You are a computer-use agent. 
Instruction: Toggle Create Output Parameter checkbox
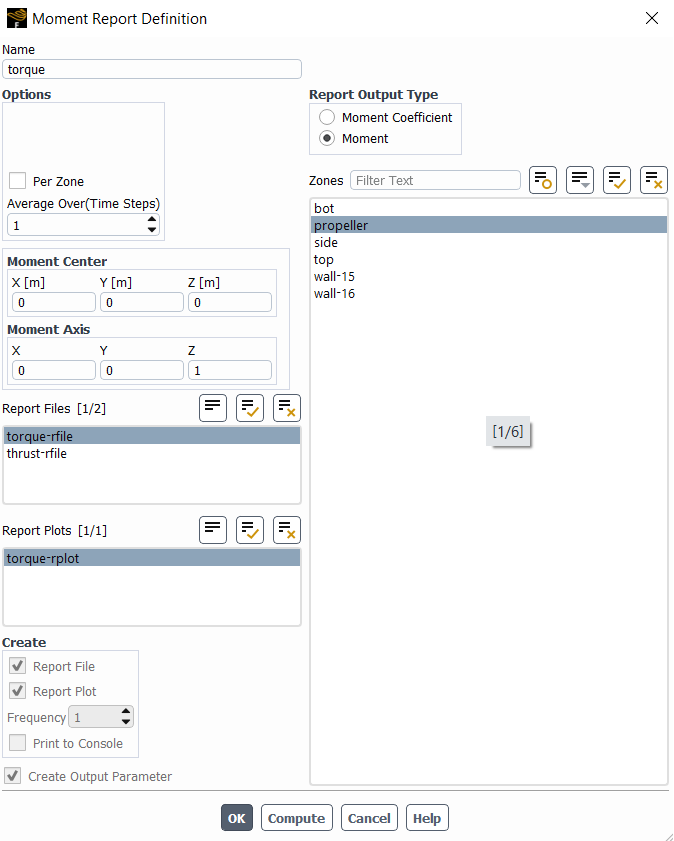click(x=13, y=776)
